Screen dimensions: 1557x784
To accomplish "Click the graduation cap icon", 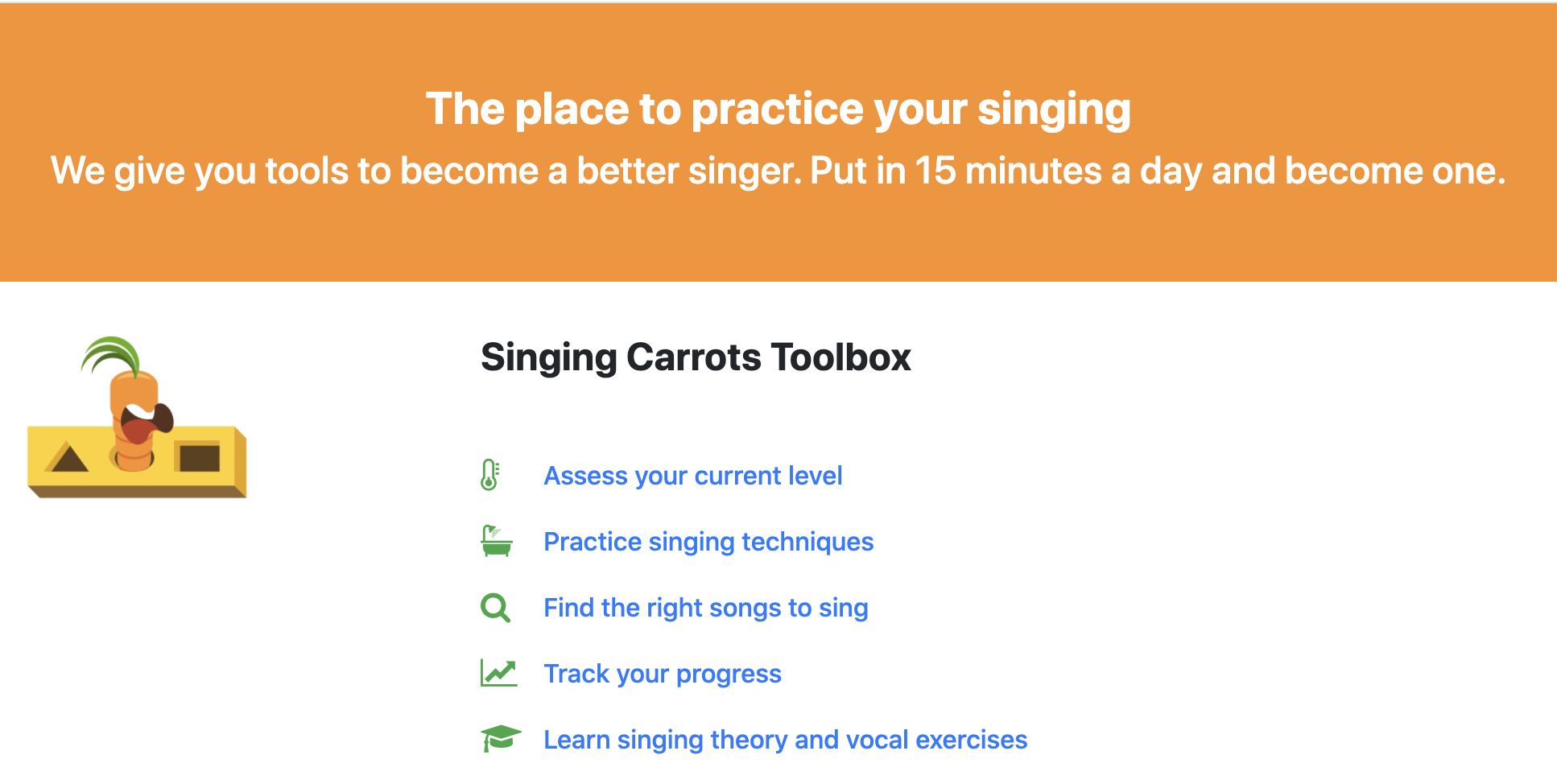I will click(x=501, y=738).
